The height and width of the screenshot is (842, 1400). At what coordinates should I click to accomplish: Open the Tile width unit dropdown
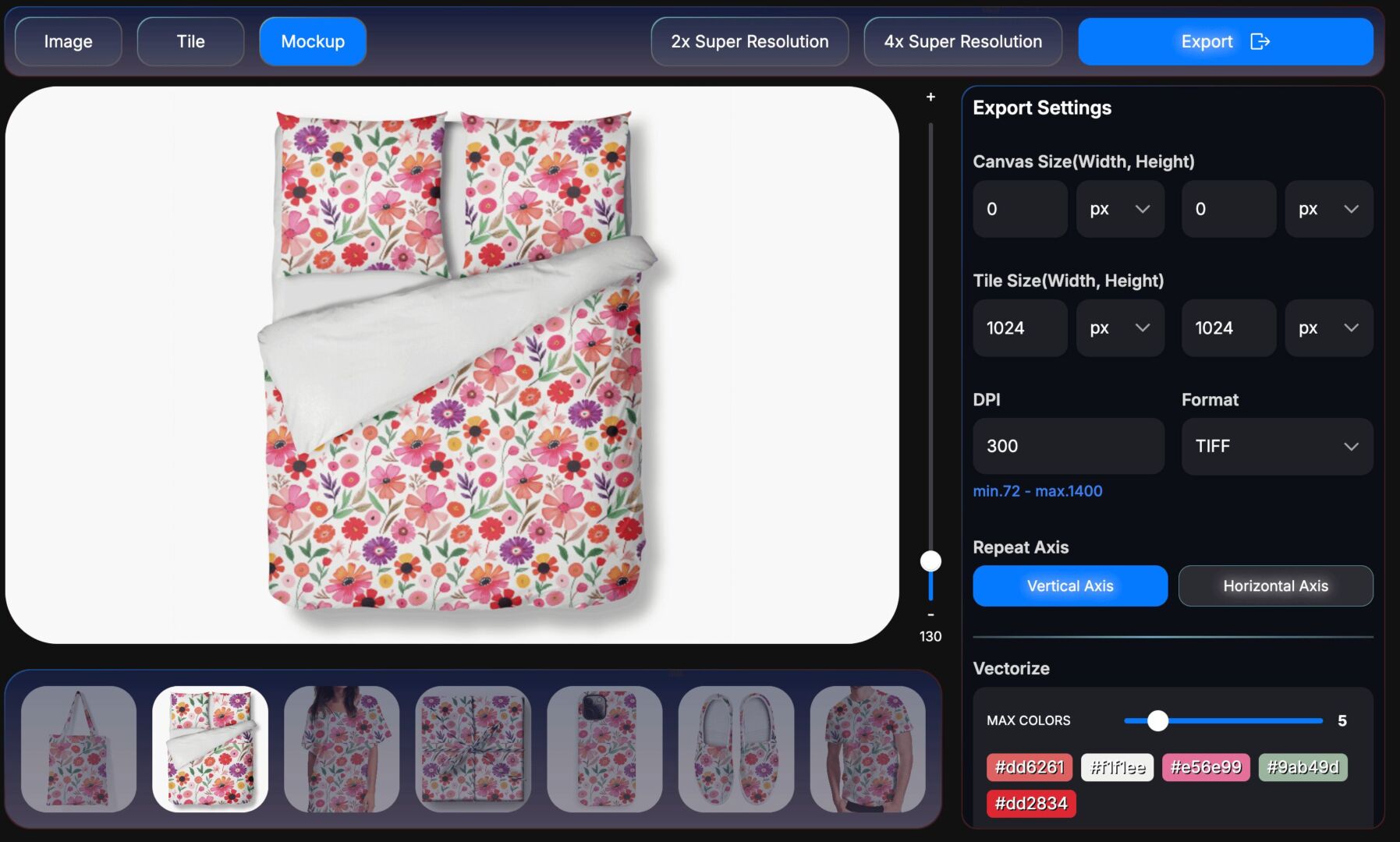tap(1120, 328)
